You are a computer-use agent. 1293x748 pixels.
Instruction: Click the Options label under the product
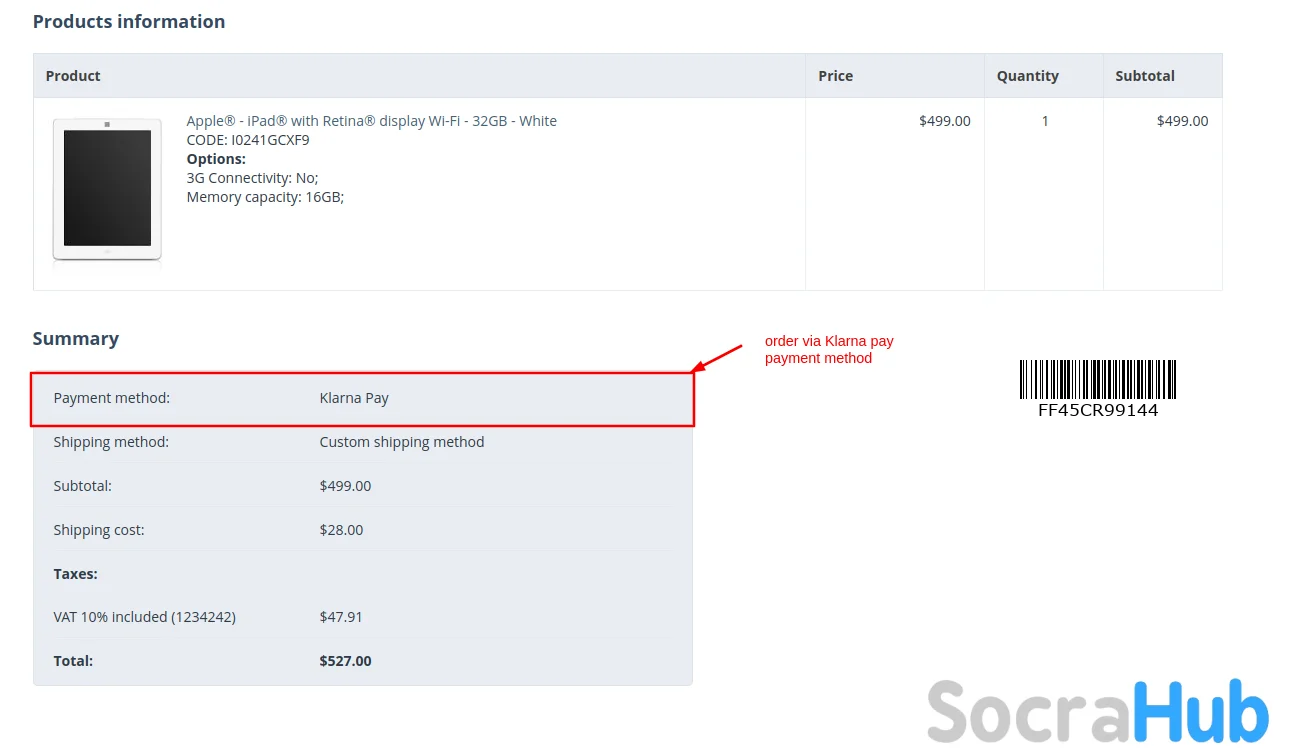(216, 159)
